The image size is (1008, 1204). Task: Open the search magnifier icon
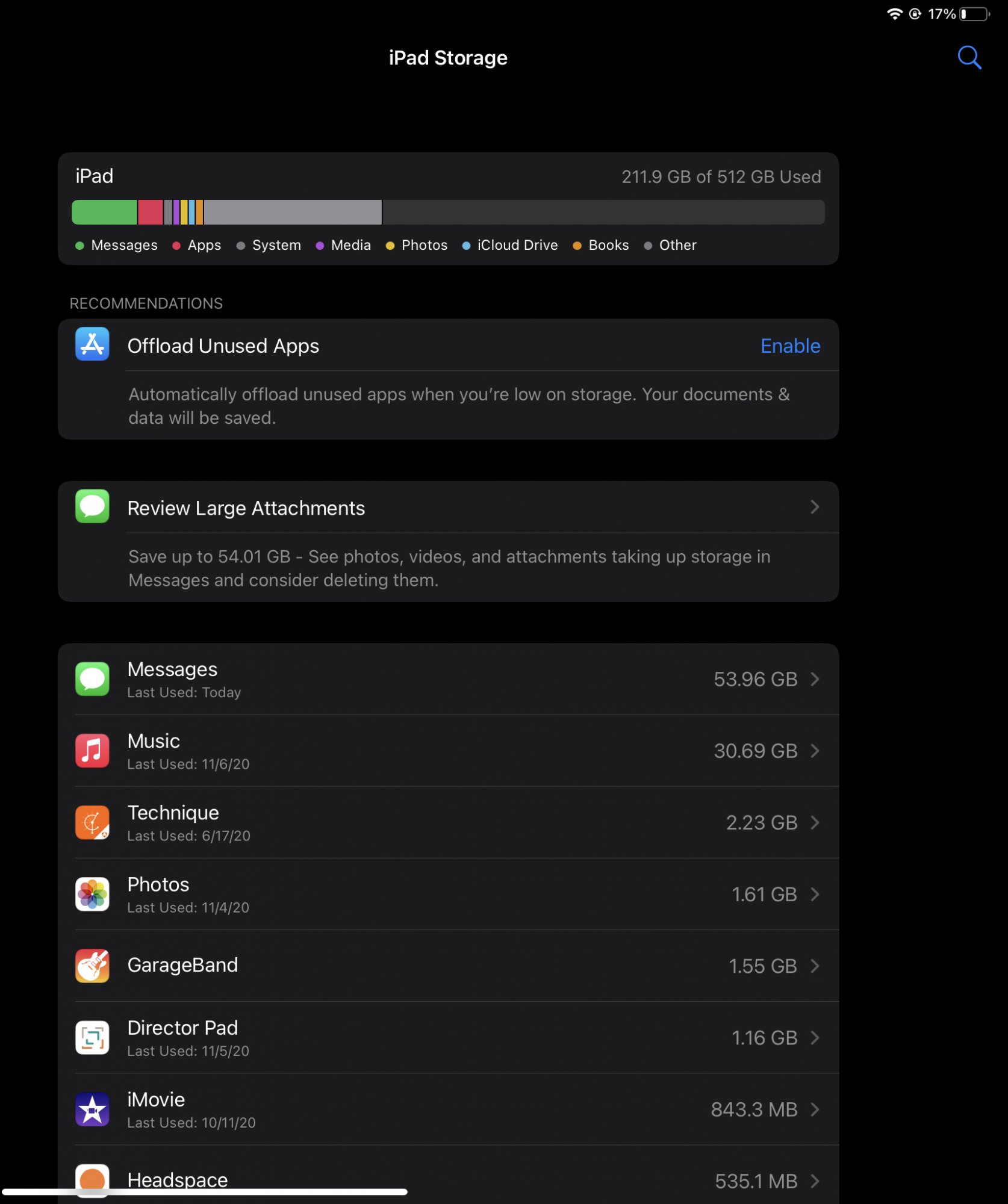coord(969,58)
